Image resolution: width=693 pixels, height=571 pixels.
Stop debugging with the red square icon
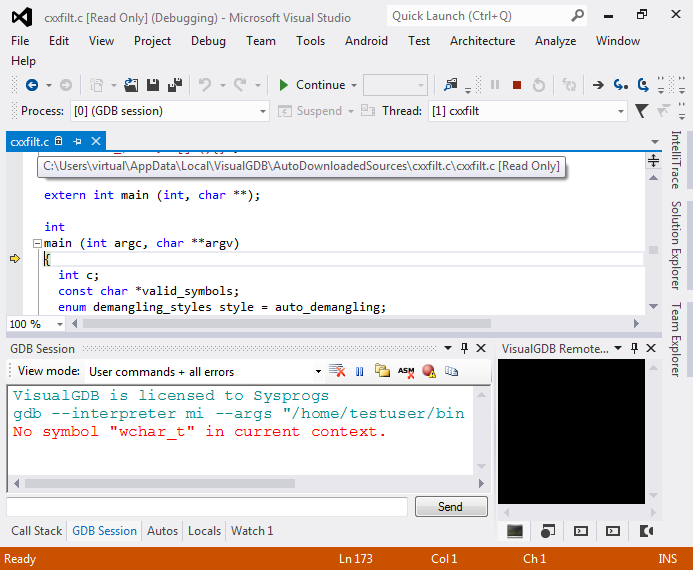click(517, 85)
